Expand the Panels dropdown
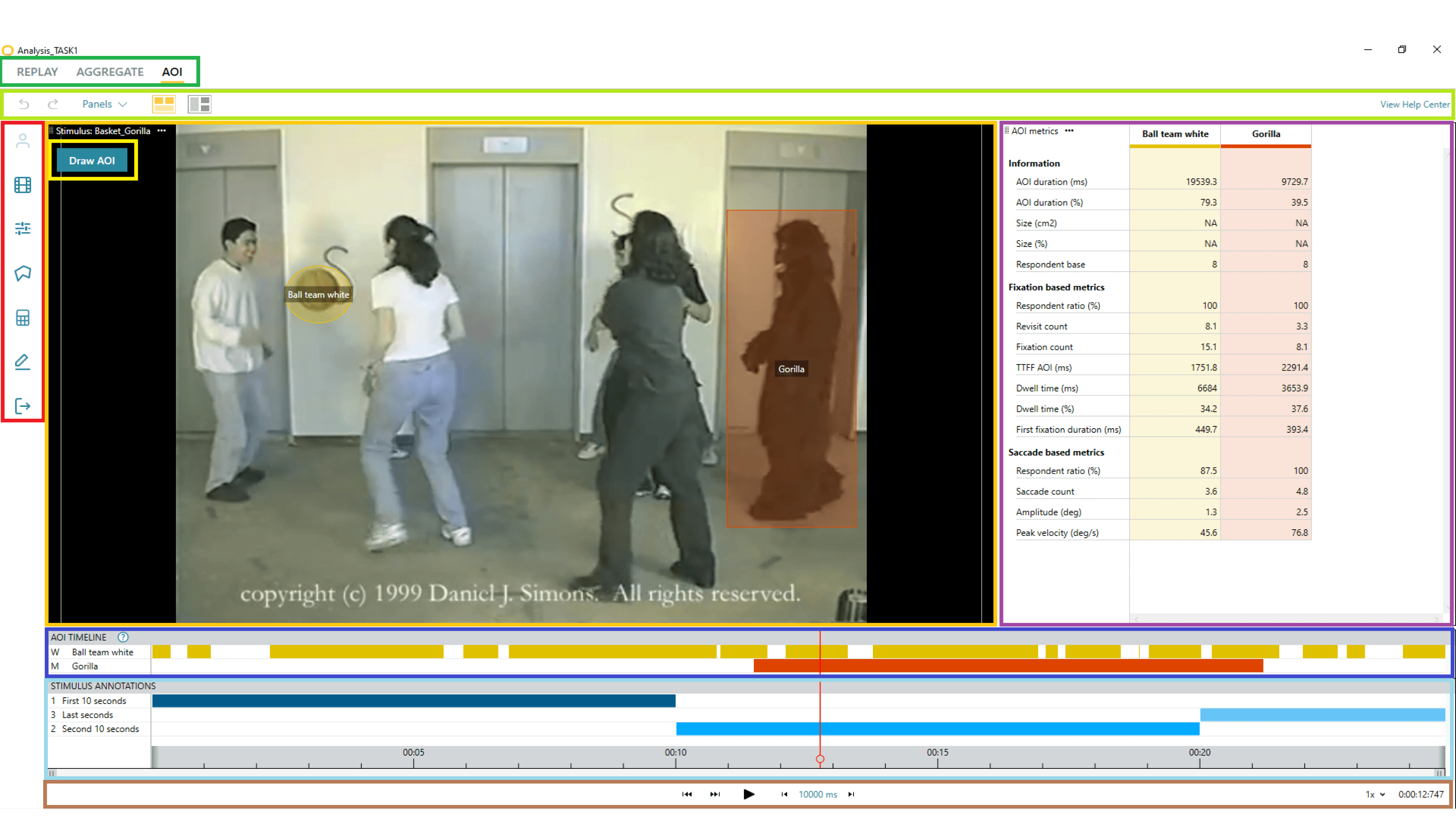The height and width of the screenshot is (821, 1456). pyautogui.click(x=104, y=104)
